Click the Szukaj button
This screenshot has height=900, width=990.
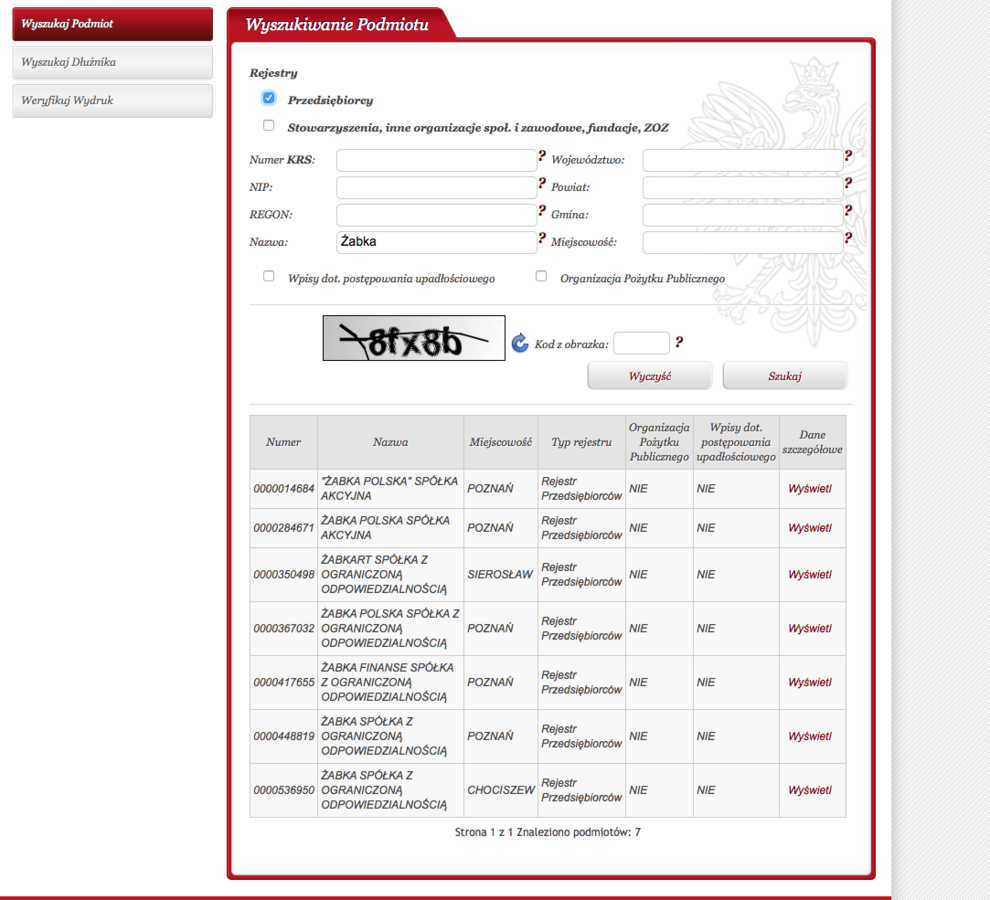tap(785, 376)
